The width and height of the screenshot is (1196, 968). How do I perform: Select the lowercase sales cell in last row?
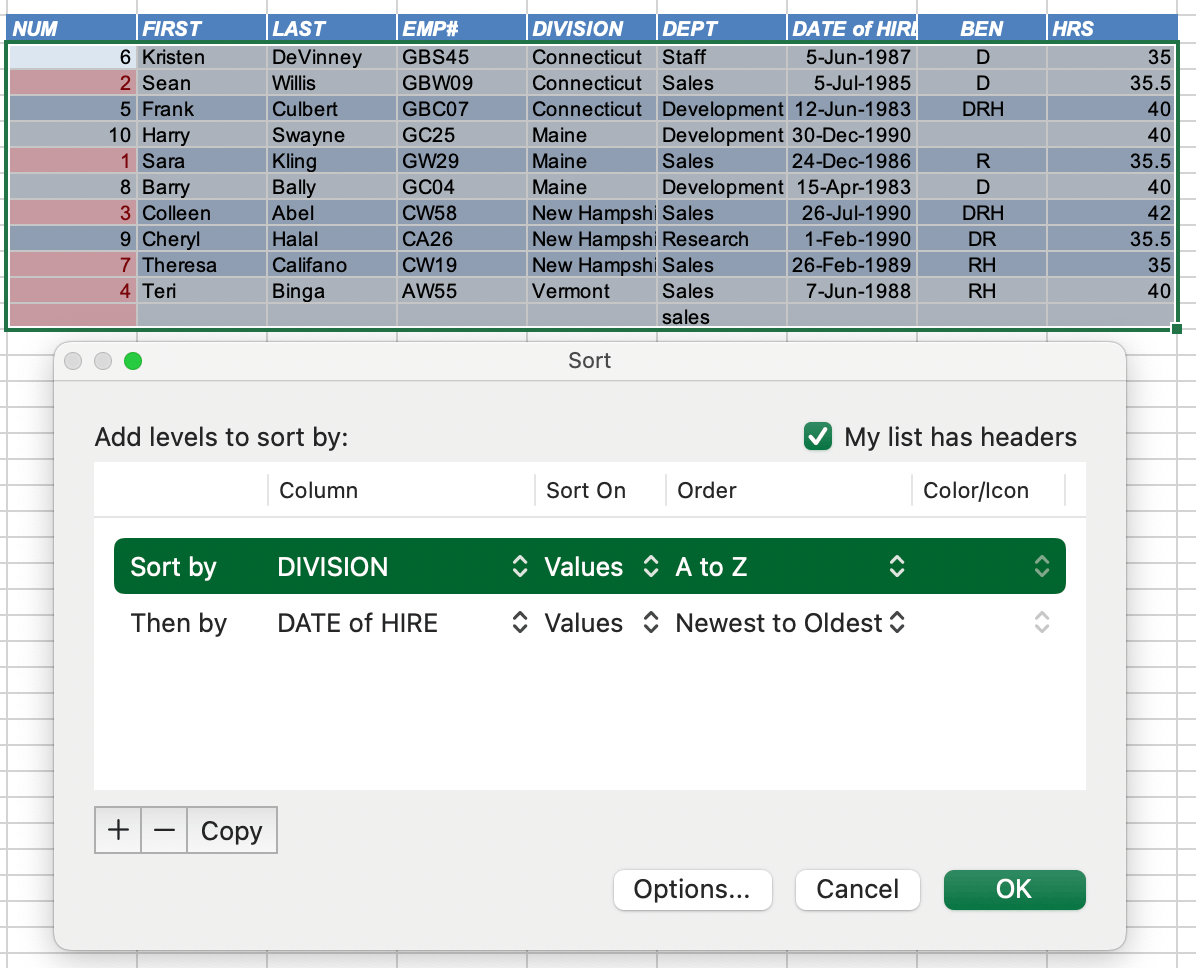coord(722,317)
